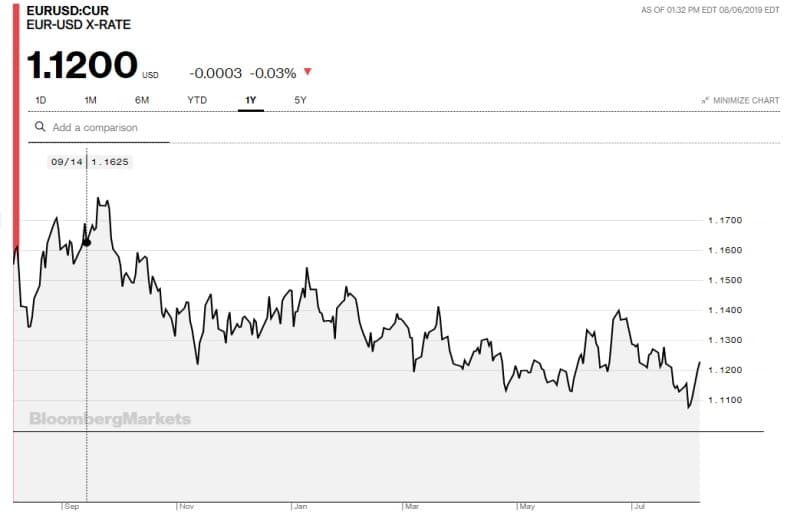The image size is (800, 515).
Task: Click the -0.0003 change value
Action: coord(215,73)
